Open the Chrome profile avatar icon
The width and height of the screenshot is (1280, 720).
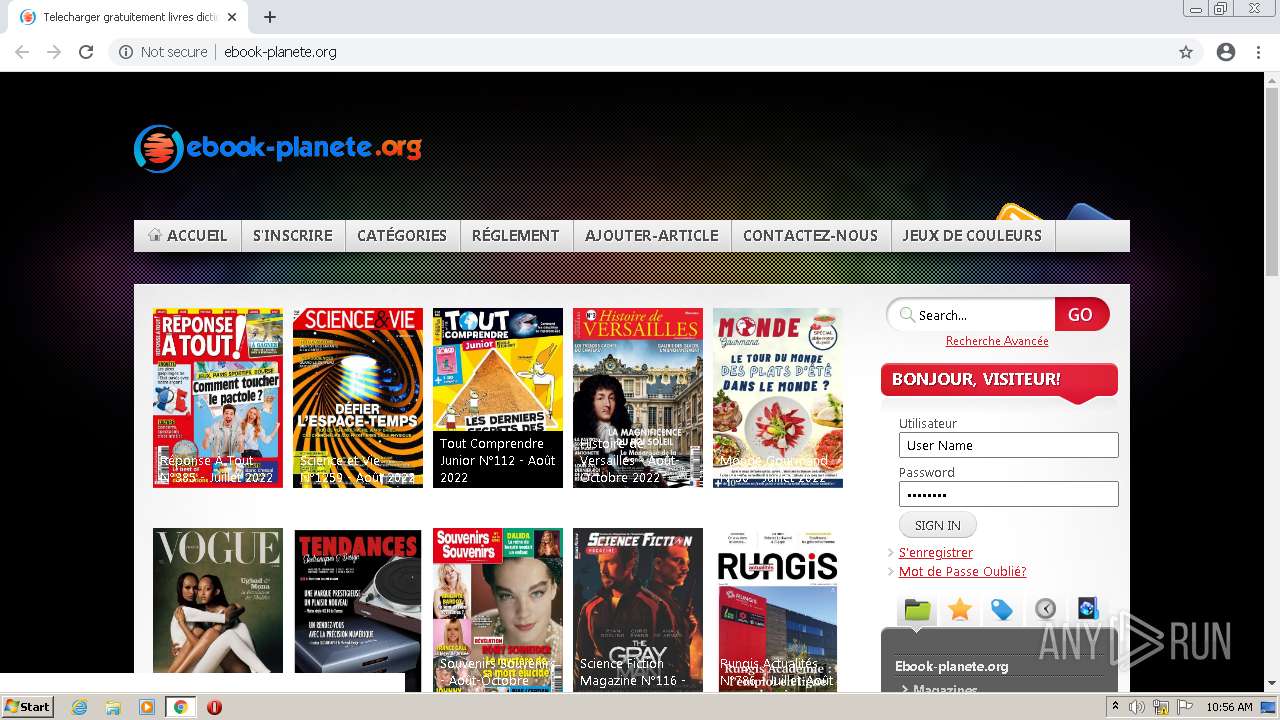point(1226,52)
